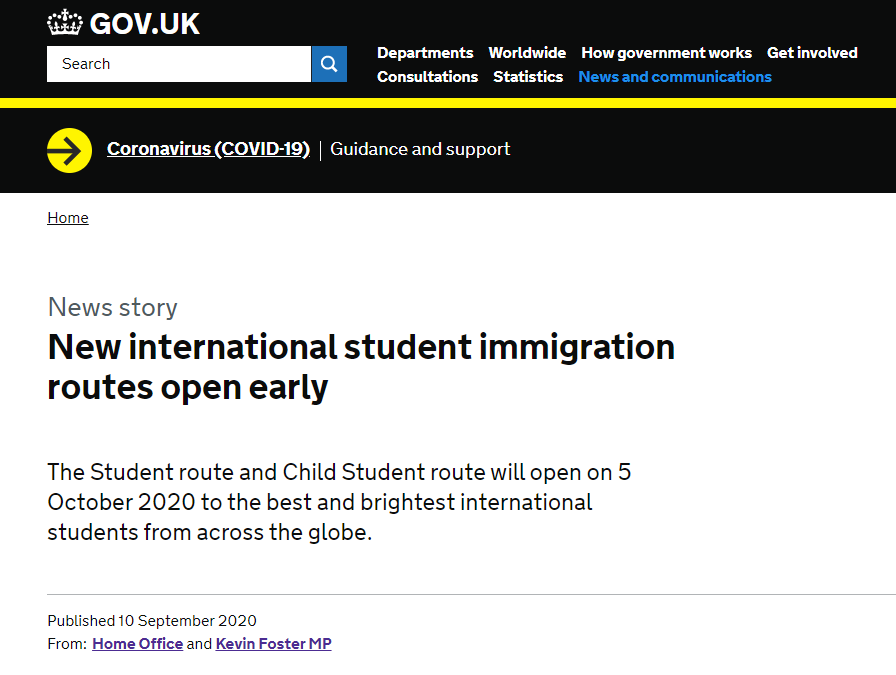Image resolution: width=896 pixels, height=675 pixels.
Task: Click the yellow arrow circle icon
Action: tap(69, 150)
